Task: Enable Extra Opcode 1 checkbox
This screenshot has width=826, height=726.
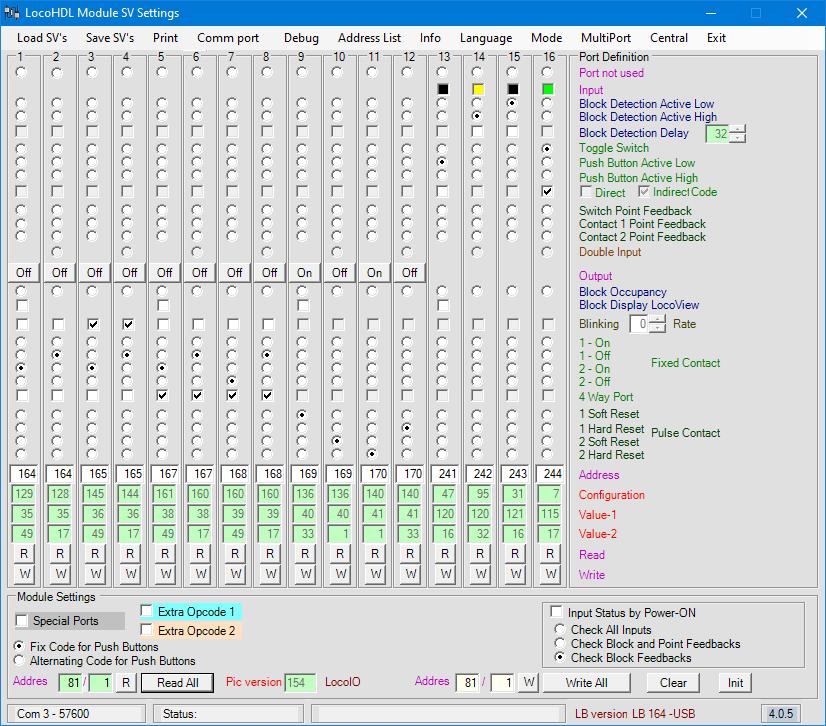Action: coord(146,611)
